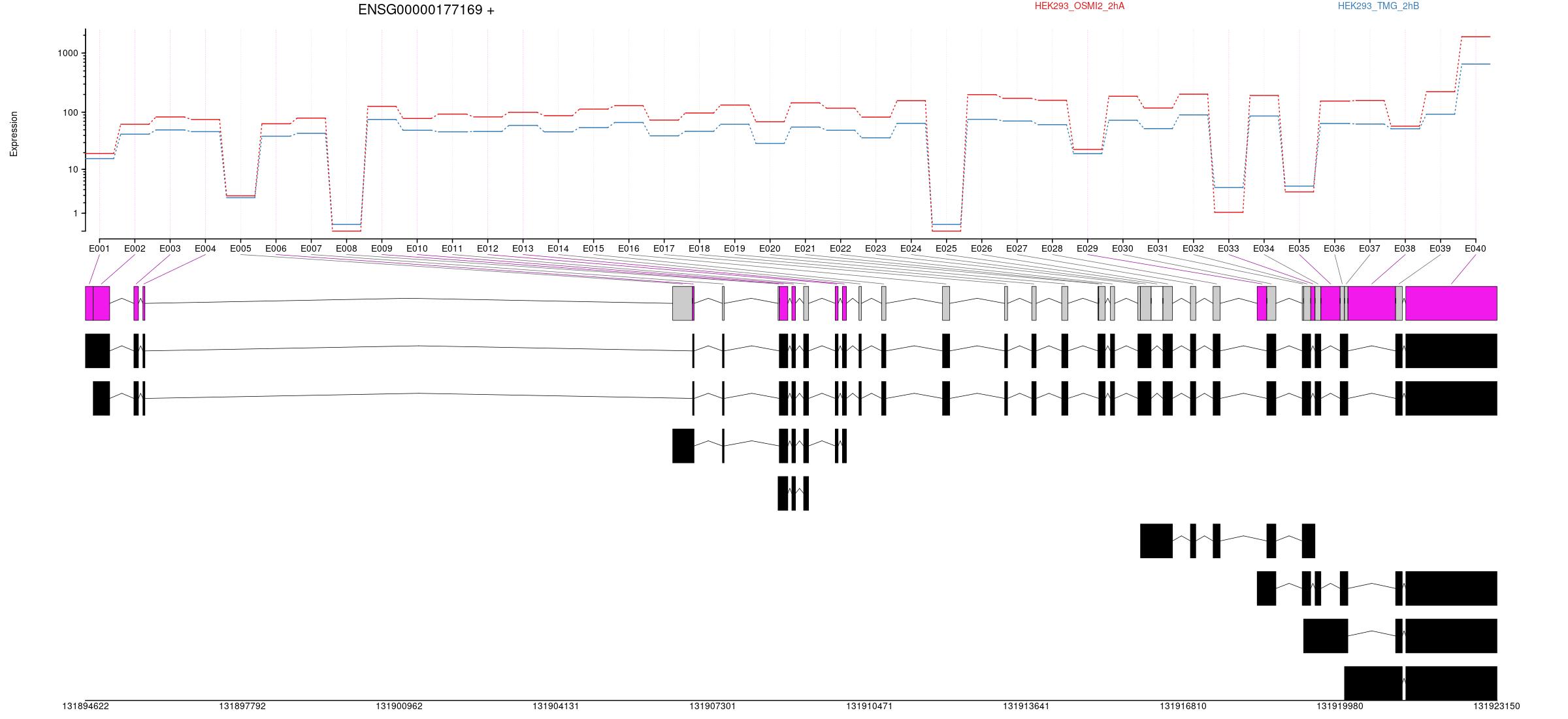This screenshot has height=719, width=1568.
Task: Click exon label E025
Action: [x=946, y=248]
